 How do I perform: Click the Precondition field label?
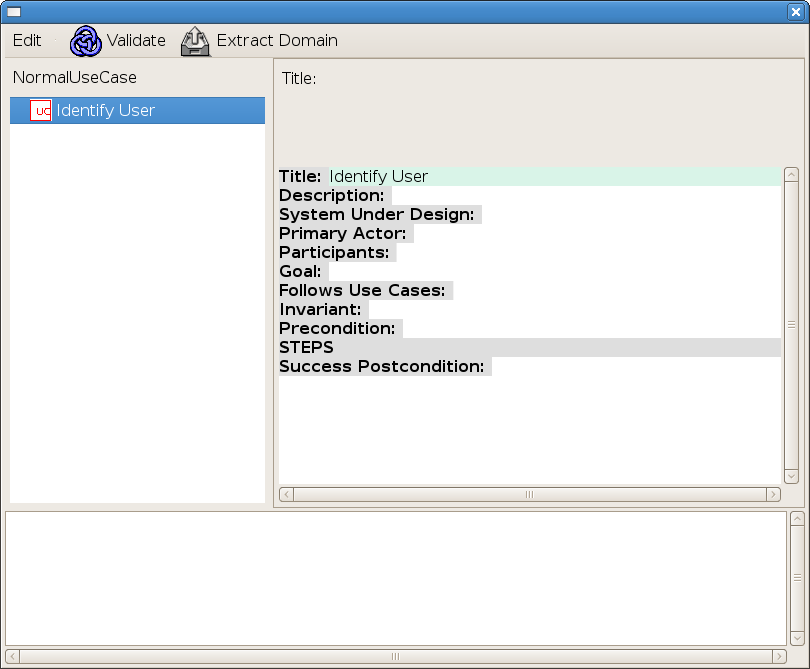(x=337, y=329)
